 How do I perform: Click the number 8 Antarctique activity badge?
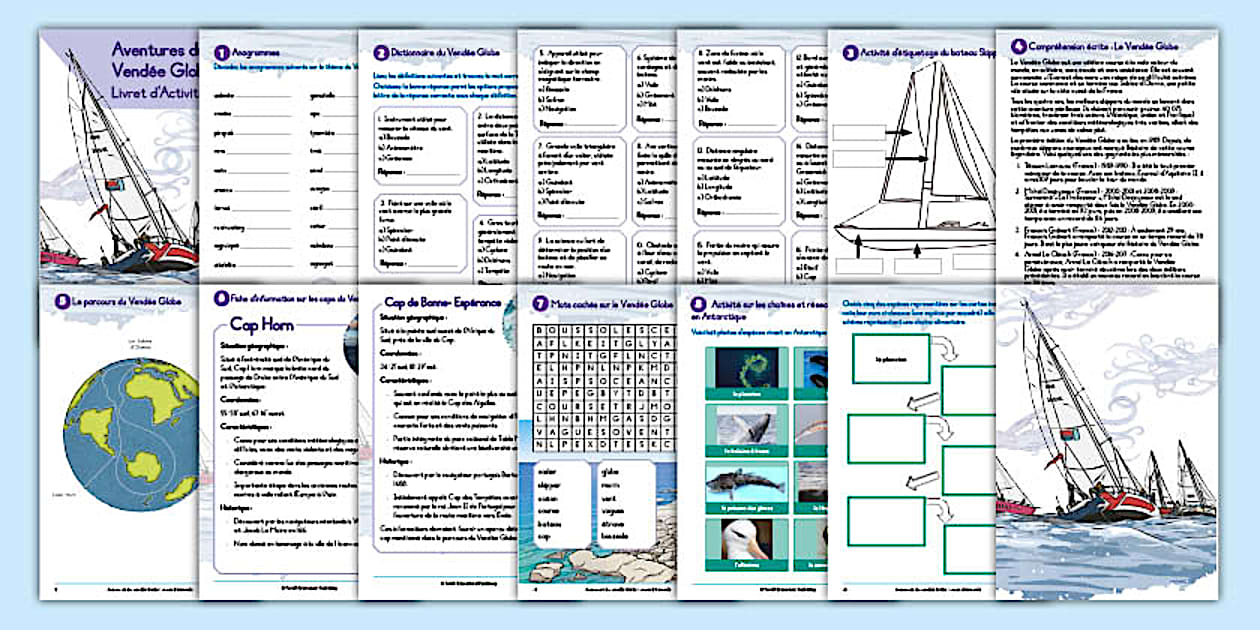[699, 303]
